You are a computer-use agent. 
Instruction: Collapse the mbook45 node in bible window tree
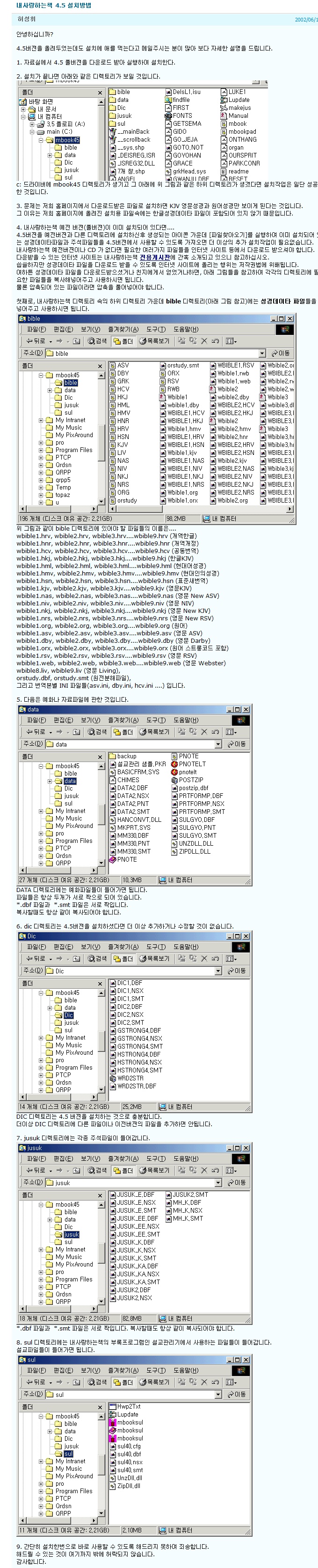coord(41,375)
